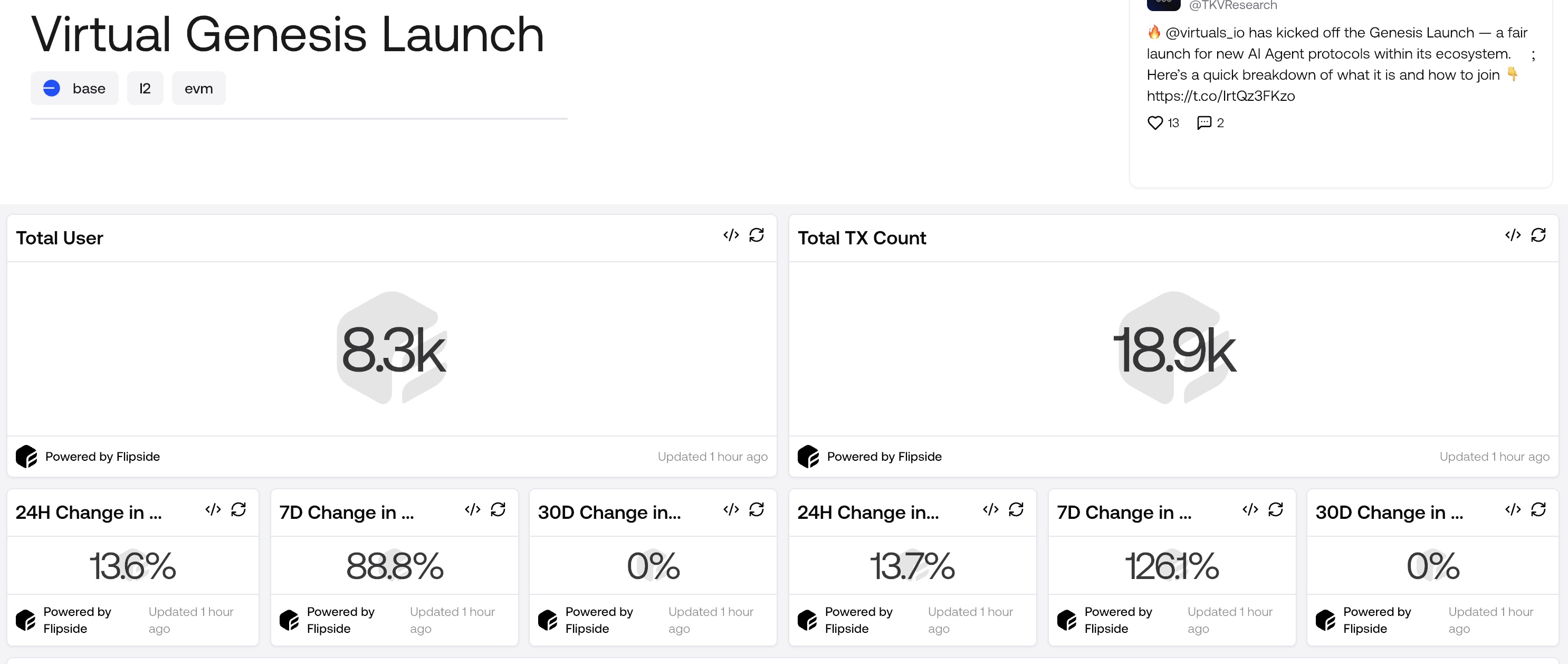Viewport: 1568px width, 664px height.
Task: Select the evm tag
Action: pos(198,88)
